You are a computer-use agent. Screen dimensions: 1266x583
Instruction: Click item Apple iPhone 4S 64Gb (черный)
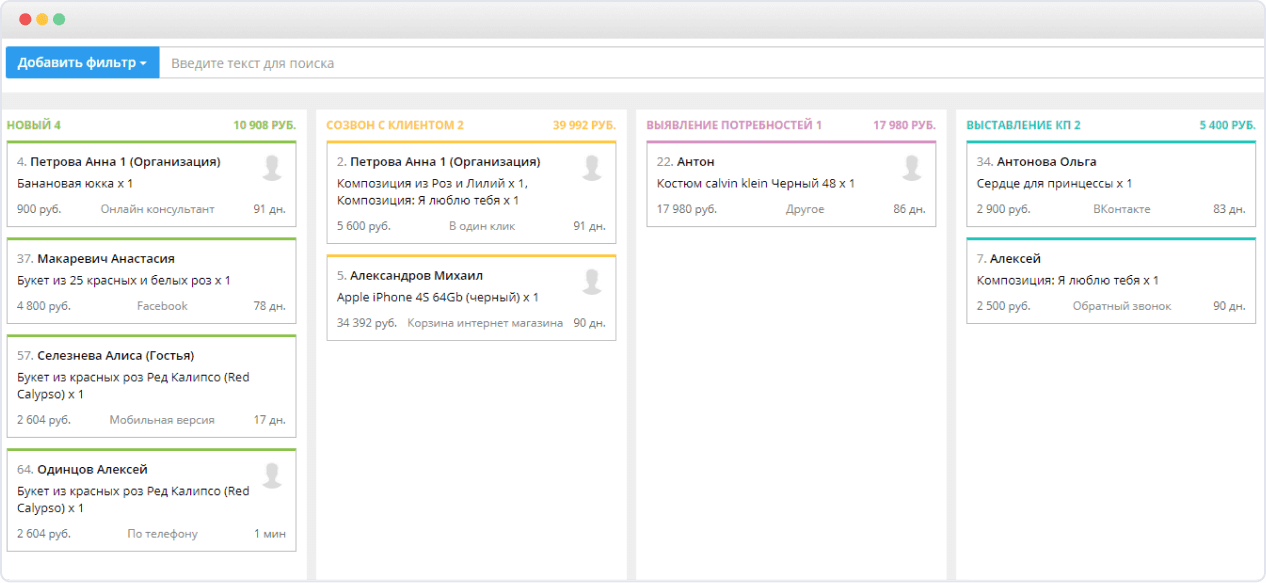438,298
